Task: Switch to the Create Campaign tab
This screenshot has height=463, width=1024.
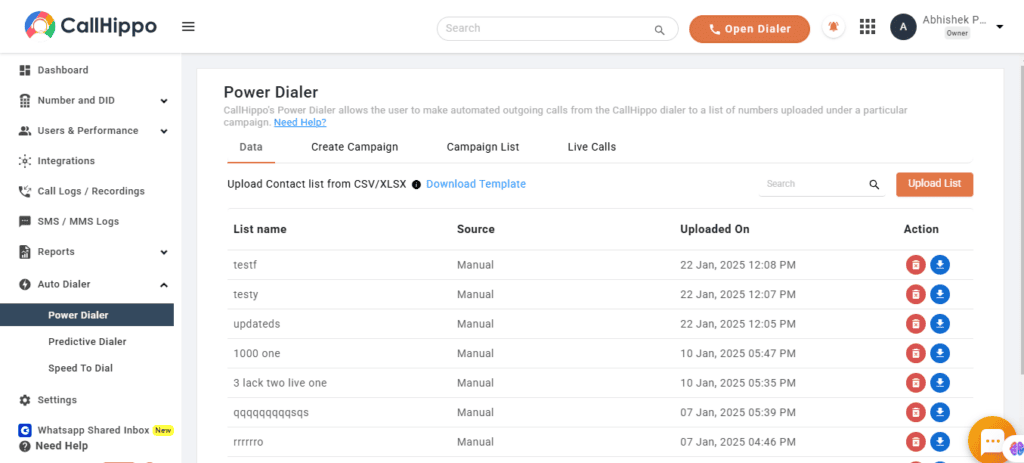Action: coord(355,147)
